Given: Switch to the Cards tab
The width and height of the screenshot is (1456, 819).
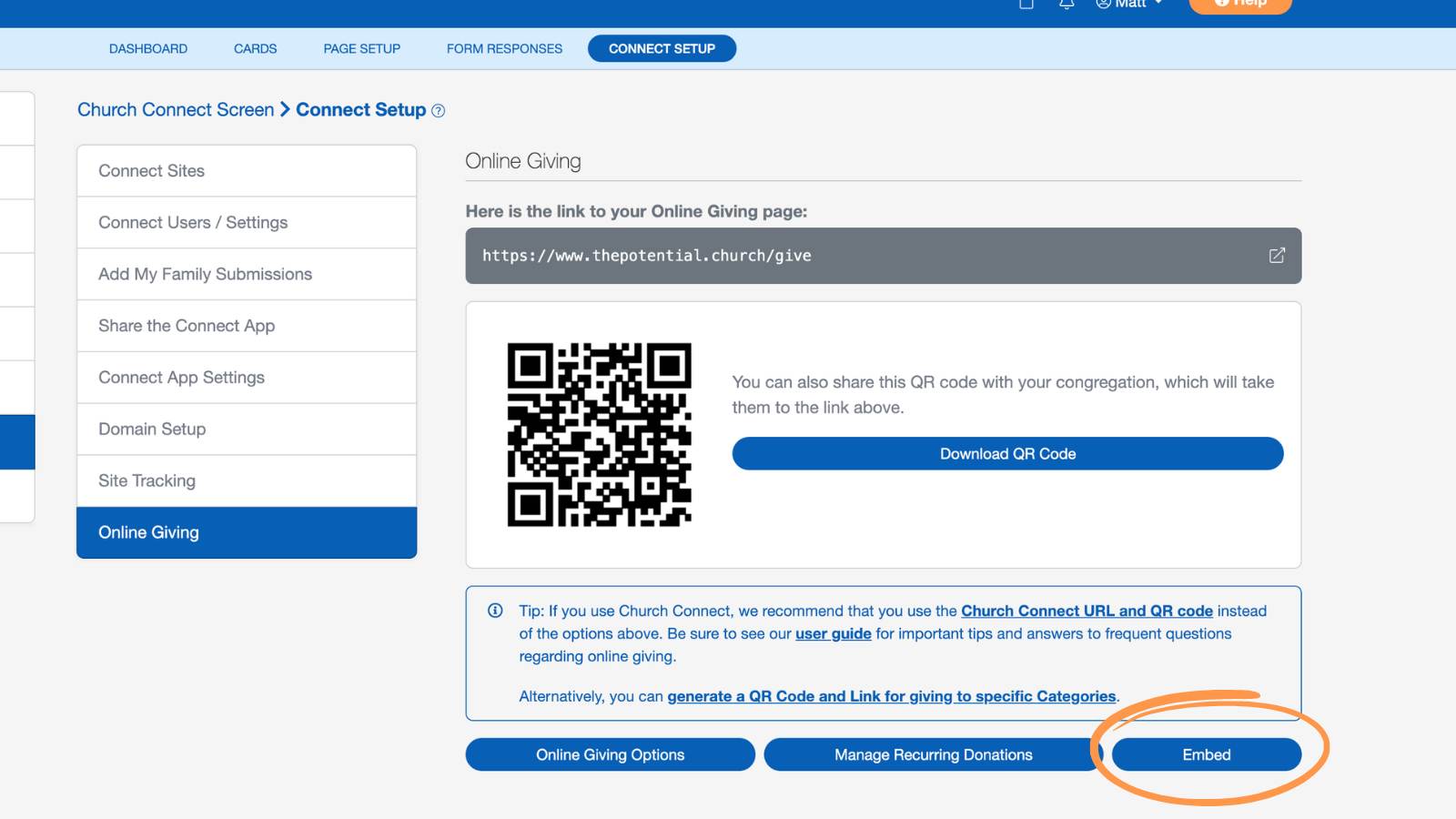Looking at the screenshot, I should click(x=255, y=48).
